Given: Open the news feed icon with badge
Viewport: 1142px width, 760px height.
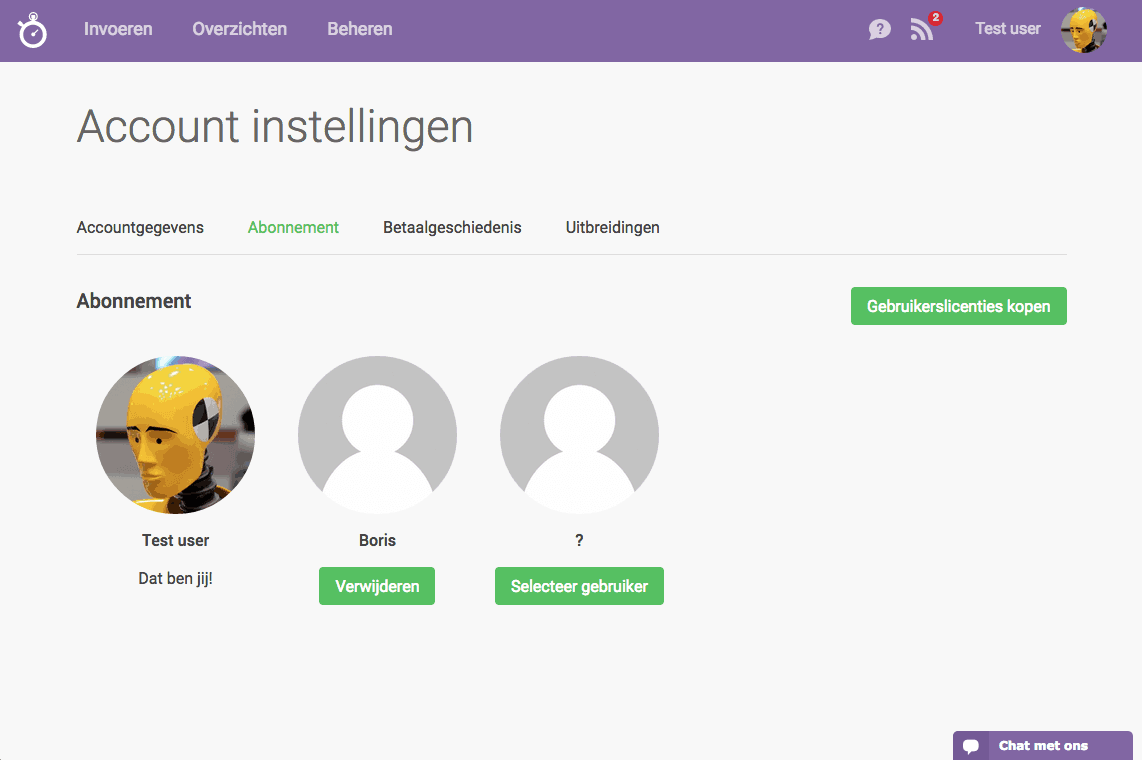Looking at the screenshot, I should coord(924,28).
